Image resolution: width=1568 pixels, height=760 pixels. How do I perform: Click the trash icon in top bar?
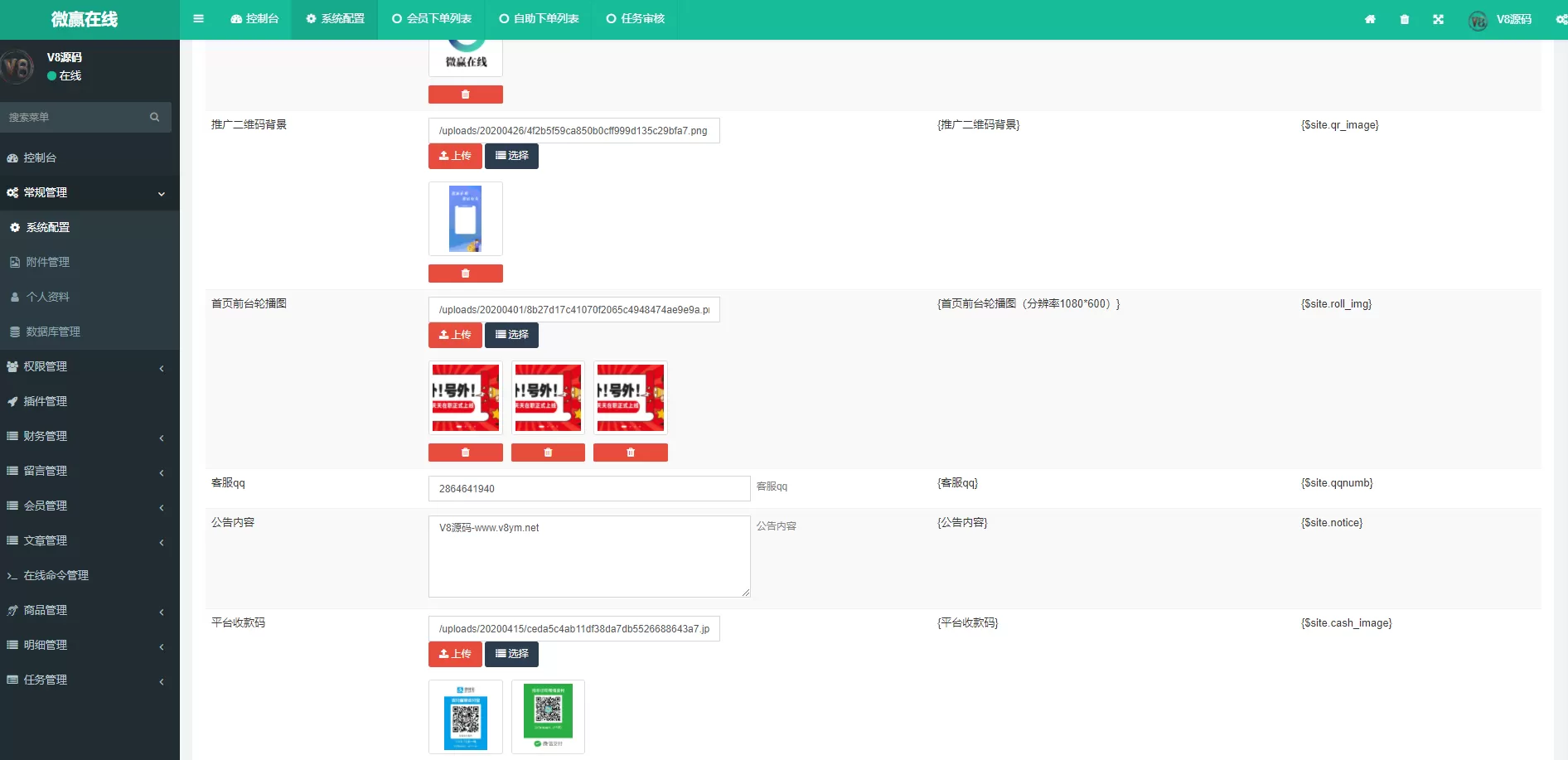click(1404, 19)
